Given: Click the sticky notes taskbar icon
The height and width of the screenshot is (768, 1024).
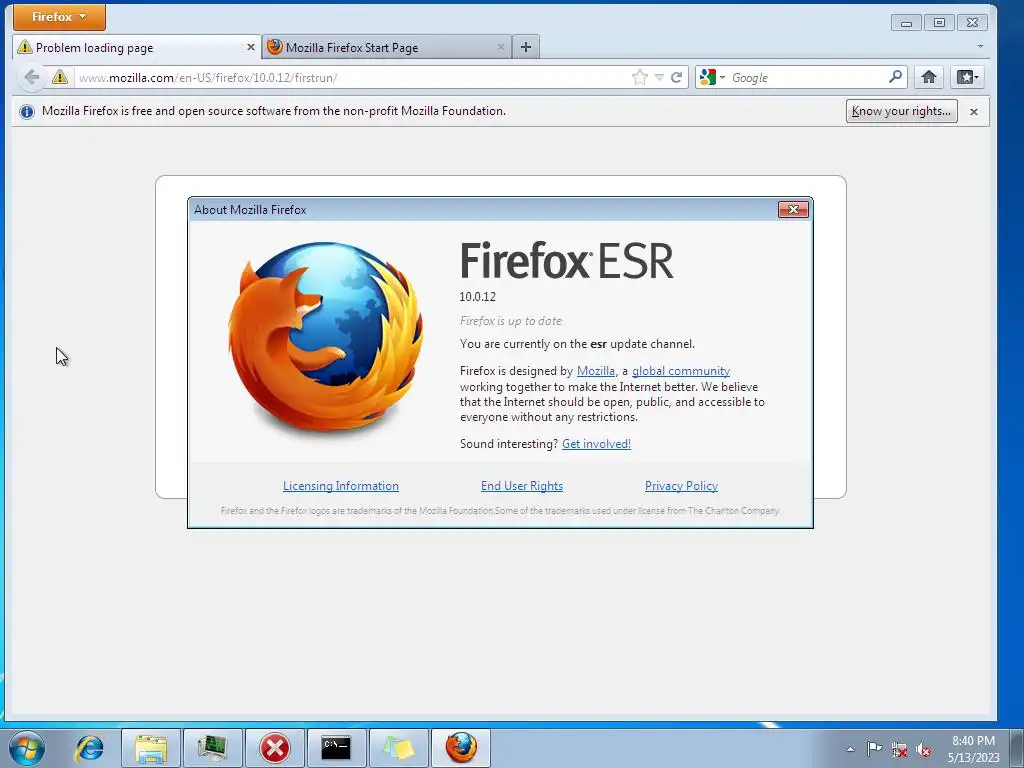Looking at the screenshot, I should [398, 748].
